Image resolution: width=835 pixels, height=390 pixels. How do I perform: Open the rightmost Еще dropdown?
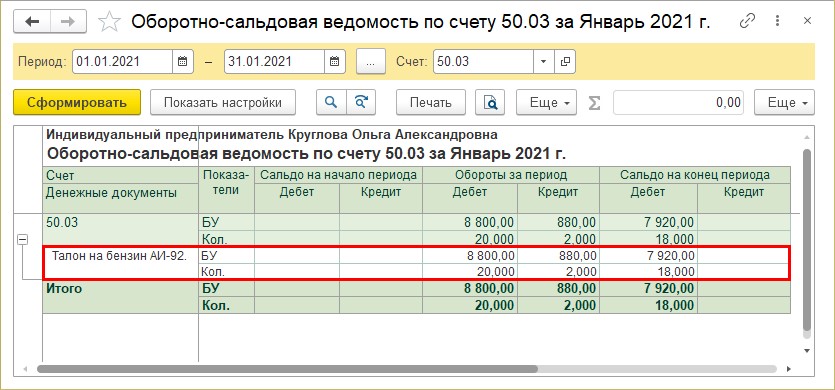click(784, 102)
